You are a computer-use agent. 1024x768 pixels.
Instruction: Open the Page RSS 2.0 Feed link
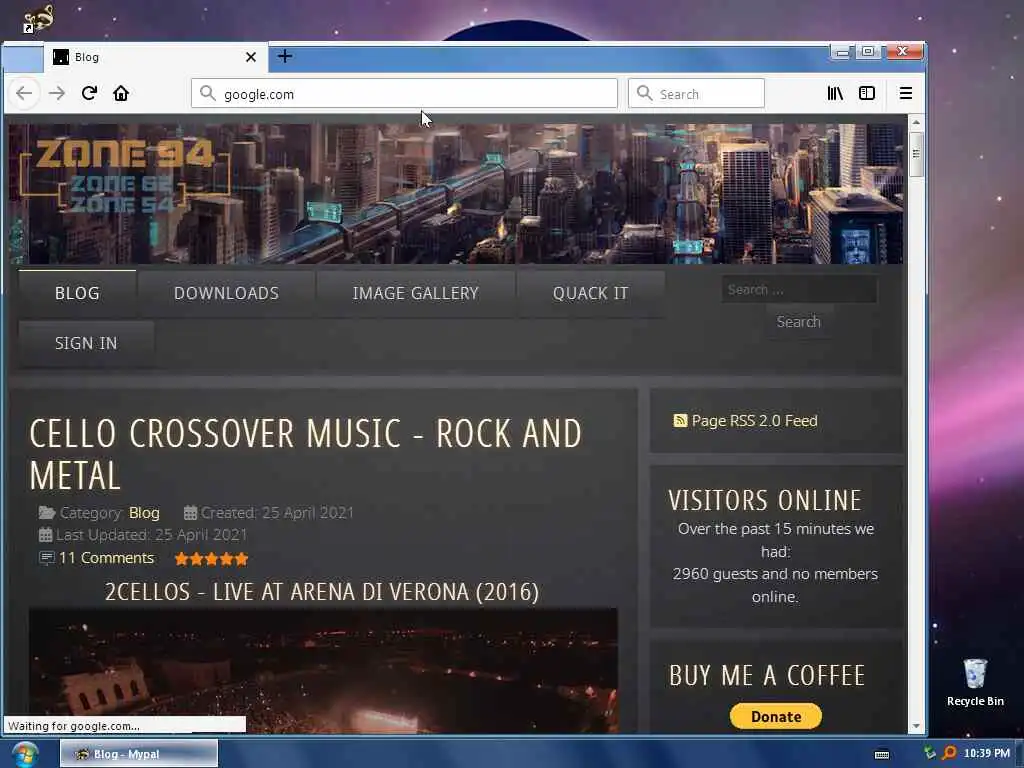click(754, 421)
